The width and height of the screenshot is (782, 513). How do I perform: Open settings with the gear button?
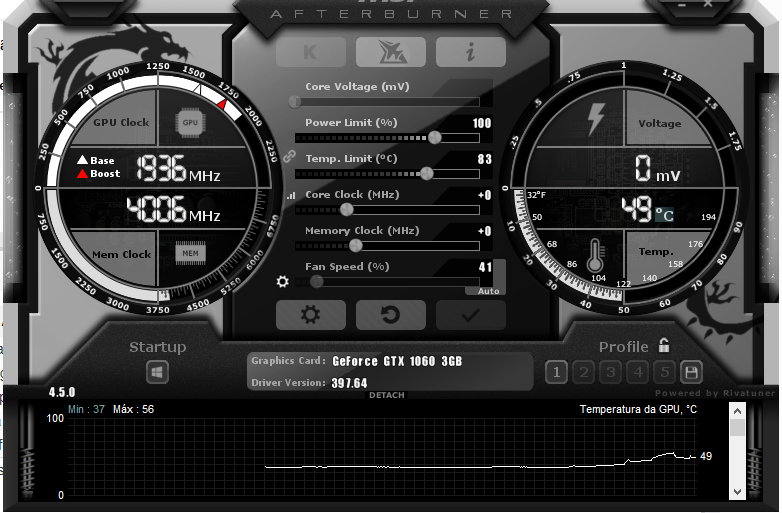point(311,315)
